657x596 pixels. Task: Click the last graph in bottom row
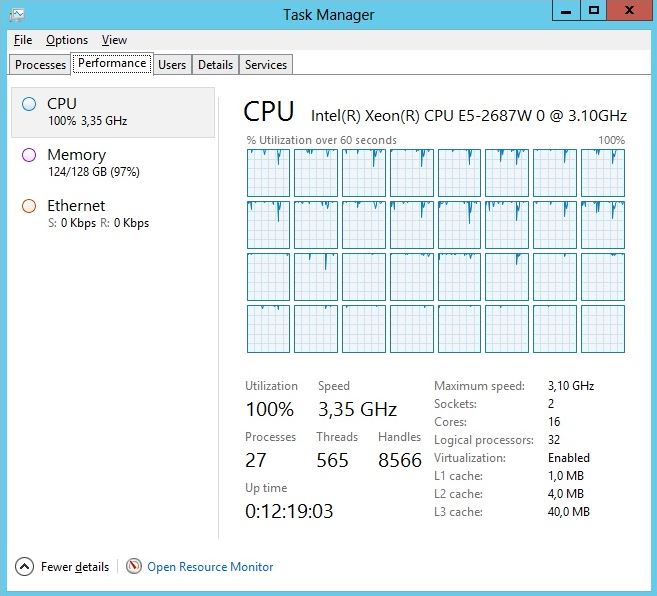[x=603, y=329]
